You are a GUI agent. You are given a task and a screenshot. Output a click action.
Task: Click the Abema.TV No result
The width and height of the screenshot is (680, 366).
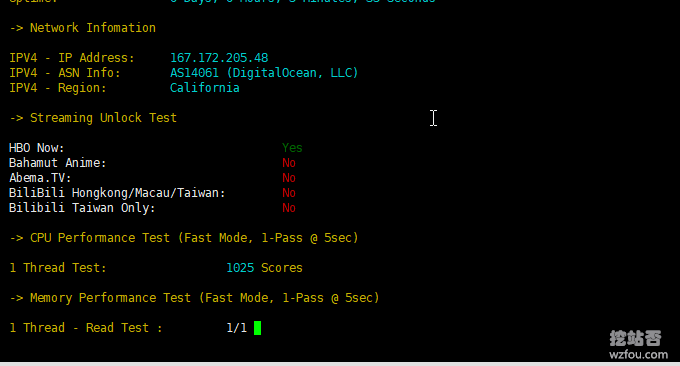pyautogui.click(x=289, y=178)
